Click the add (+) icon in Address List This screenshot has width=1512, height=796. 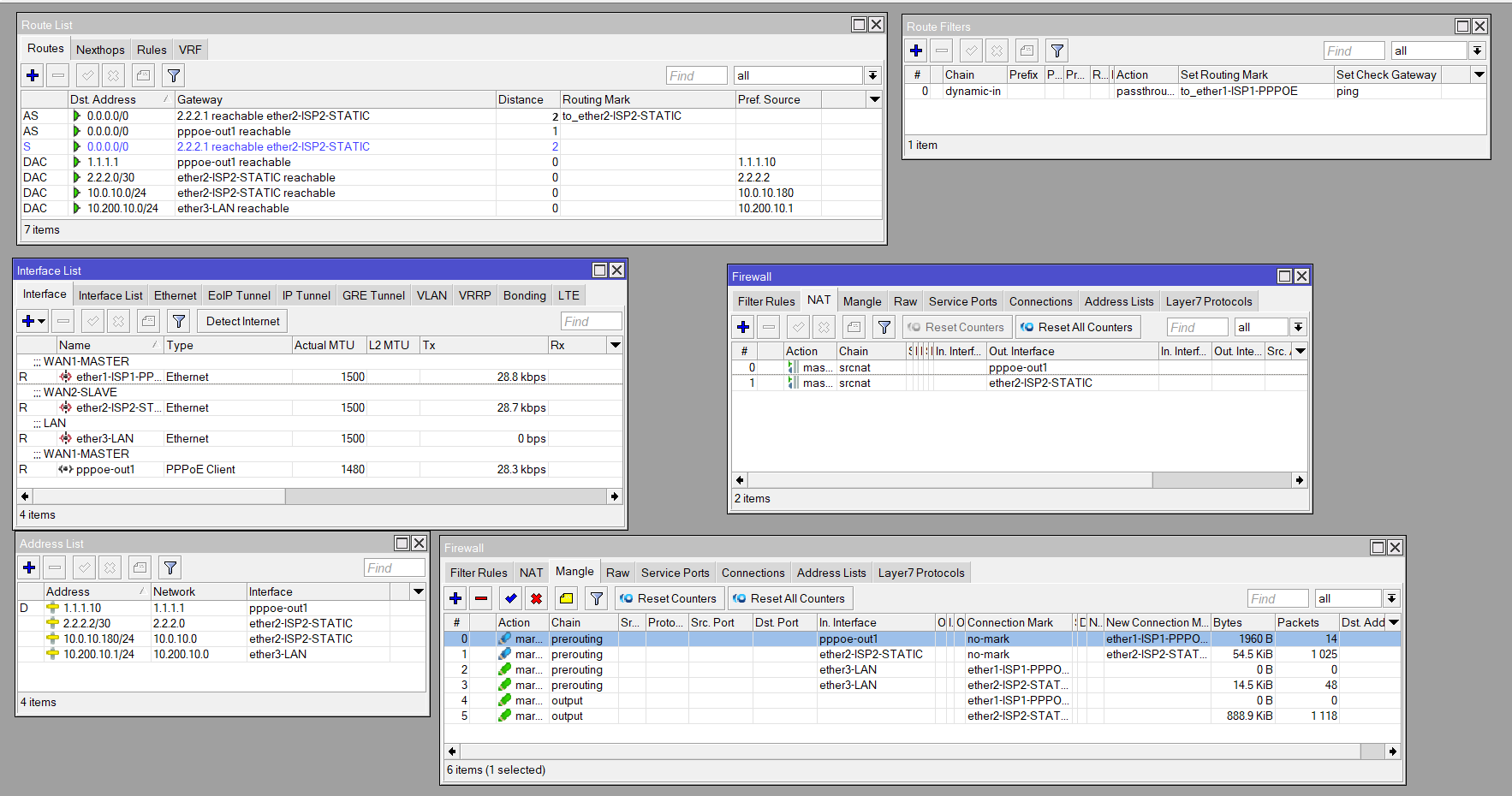[x=29, y=567]
